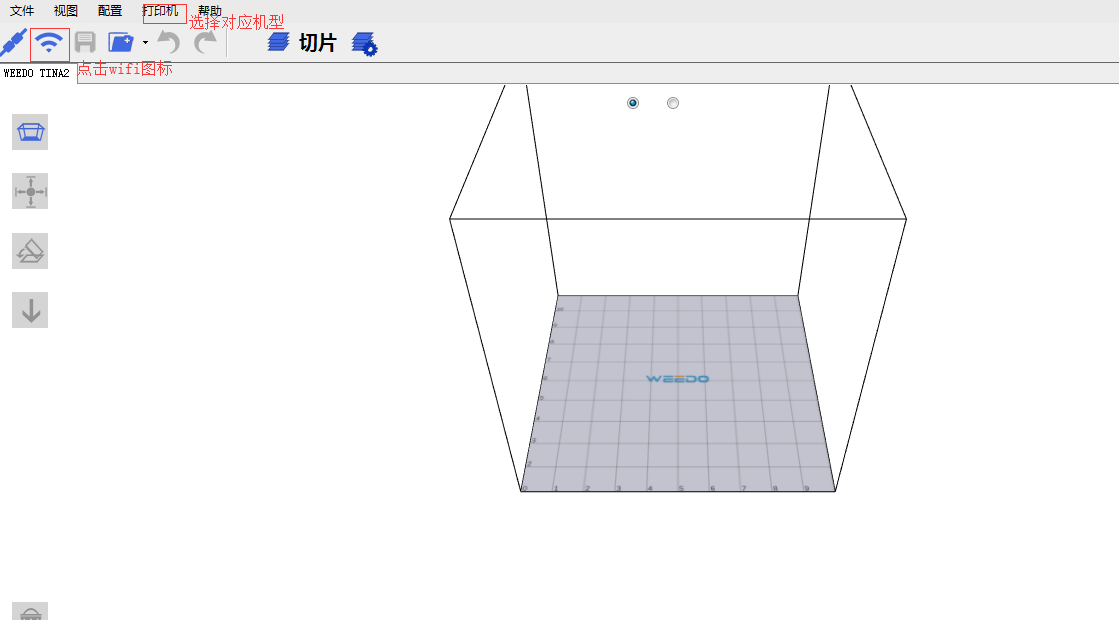Click the redo arrow icon
1119x620 pixels.
[x=205, y=43]
